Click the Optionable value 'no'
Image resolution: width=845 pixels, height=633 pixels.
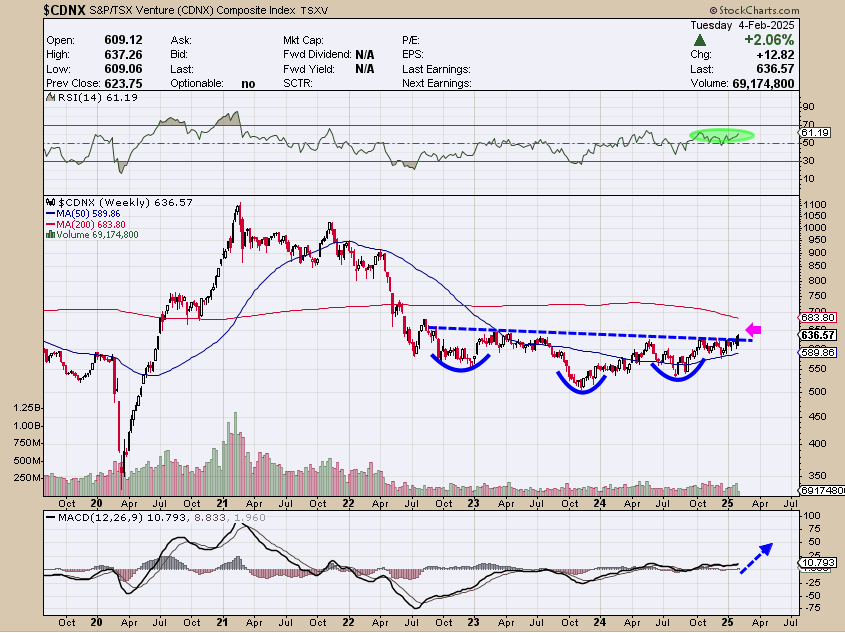[x=248, y=84]
